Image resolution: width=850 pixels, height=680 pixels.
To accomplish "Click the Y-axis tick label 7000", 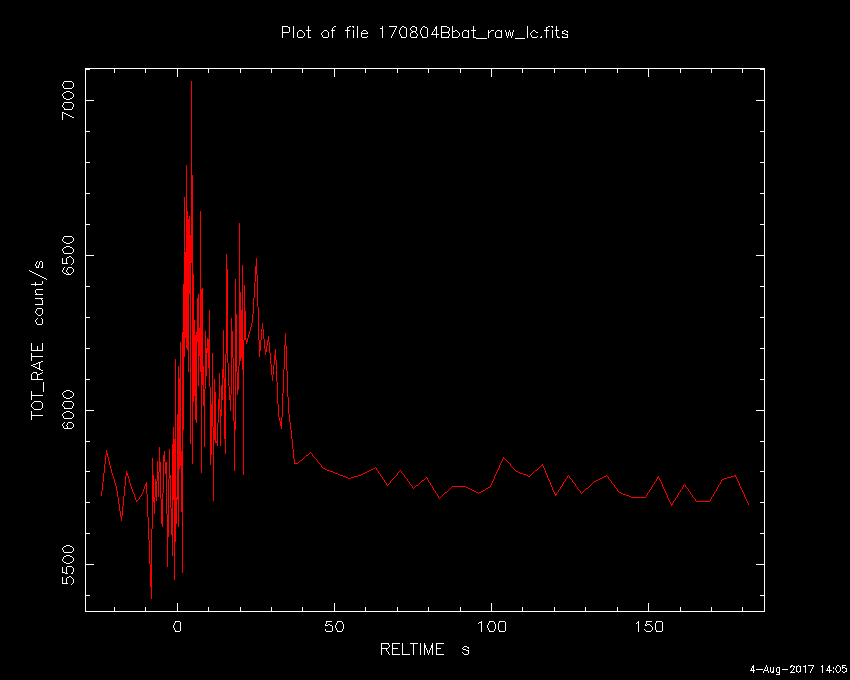I will click(x=68, y=100).
